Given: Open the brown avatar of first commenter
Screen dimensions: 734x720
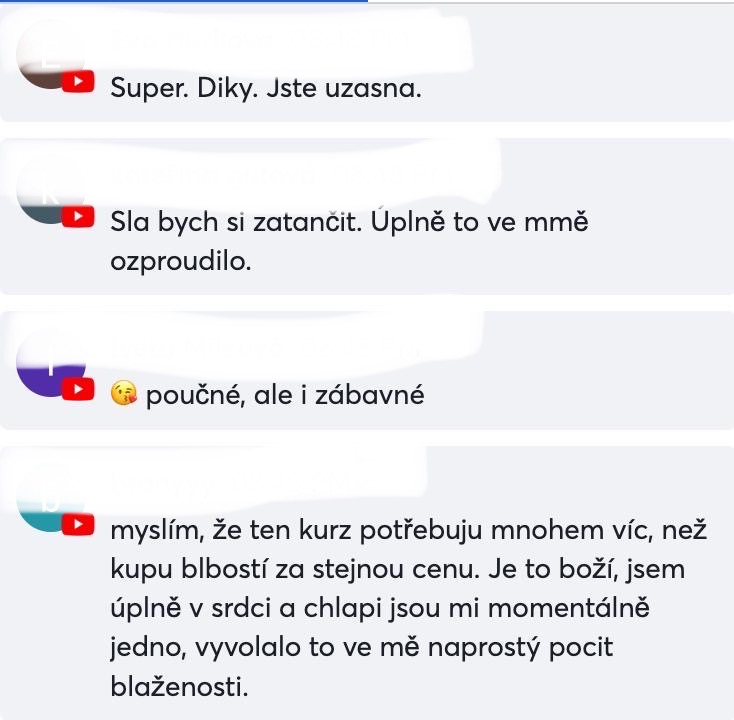Looking at the screenshot, I should (x=51, y=56).
